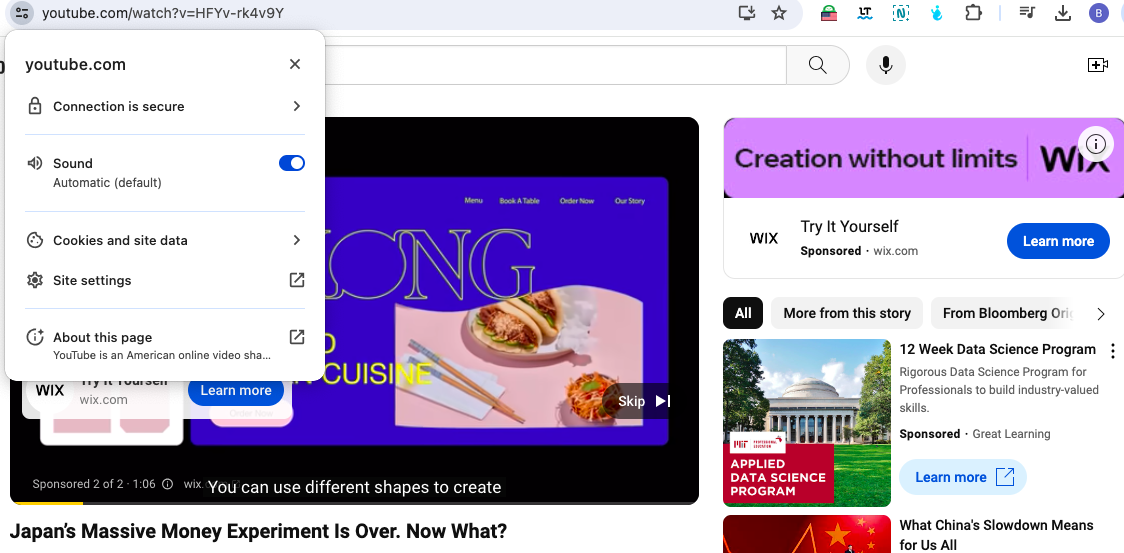Expand Cookies and site data submenu
Screen dimensions: 1124x553
point(165,240)
